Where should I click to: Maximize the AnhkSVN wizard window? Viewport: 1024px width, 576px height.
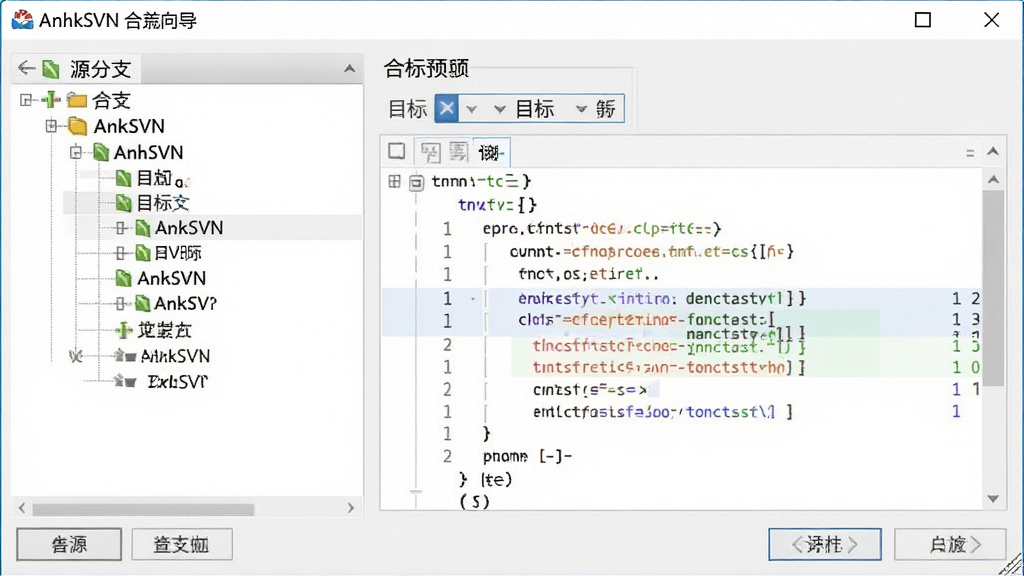(923, 20)
